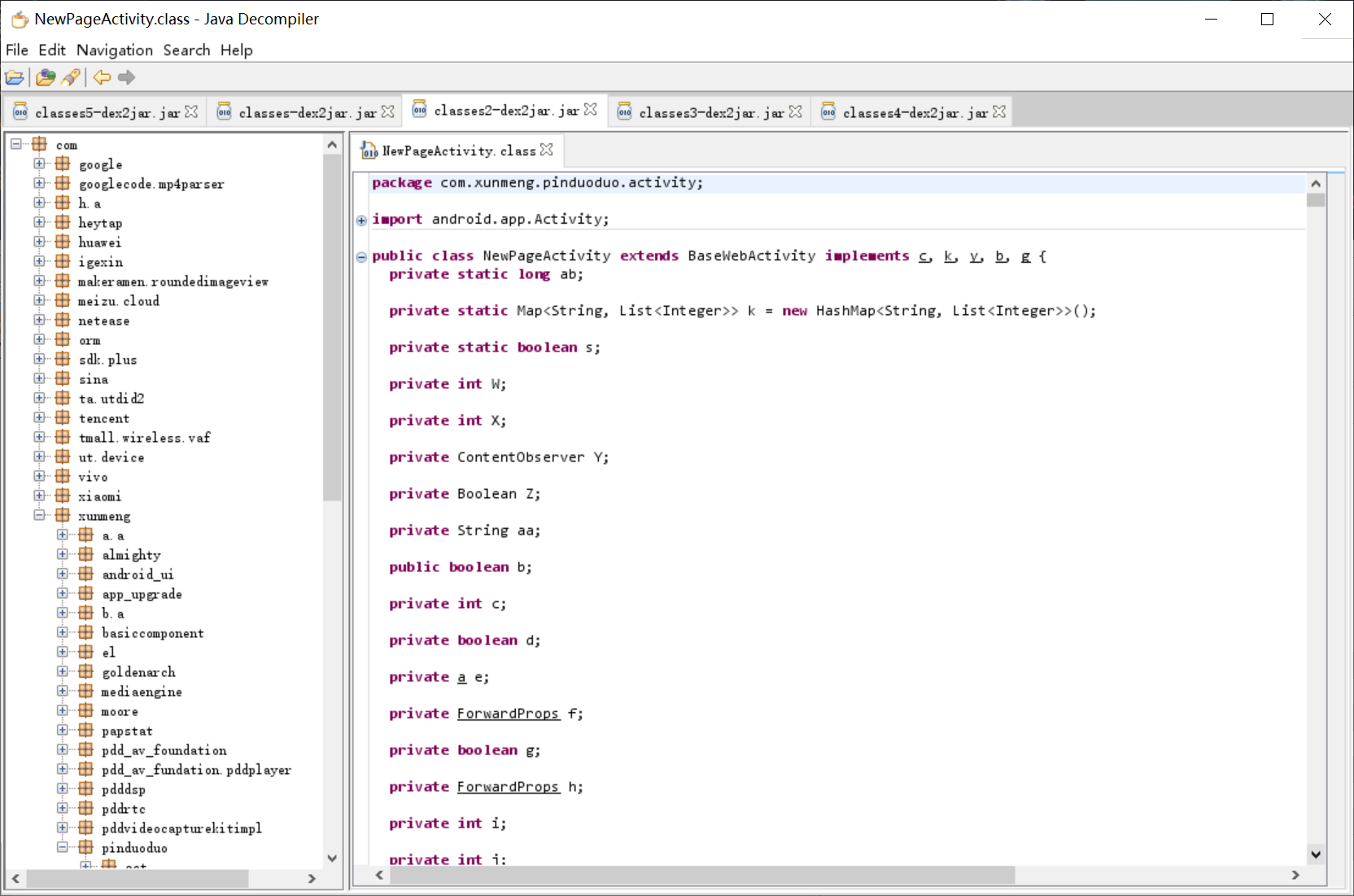Expand the mediaengine package node
The image size is (1354, 896).
(63, 691)
